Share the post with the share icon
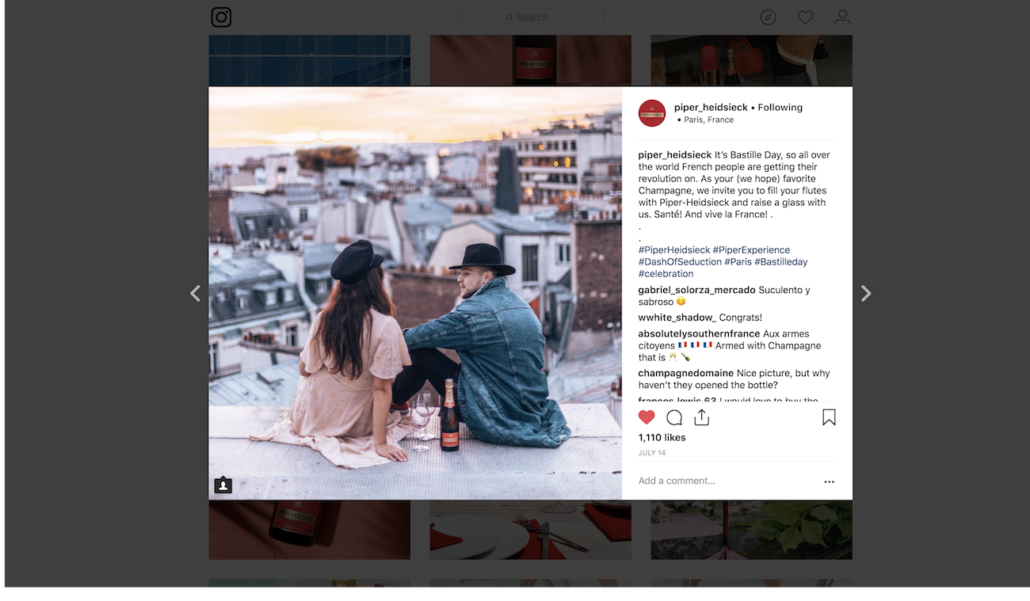 coord(702,417)
